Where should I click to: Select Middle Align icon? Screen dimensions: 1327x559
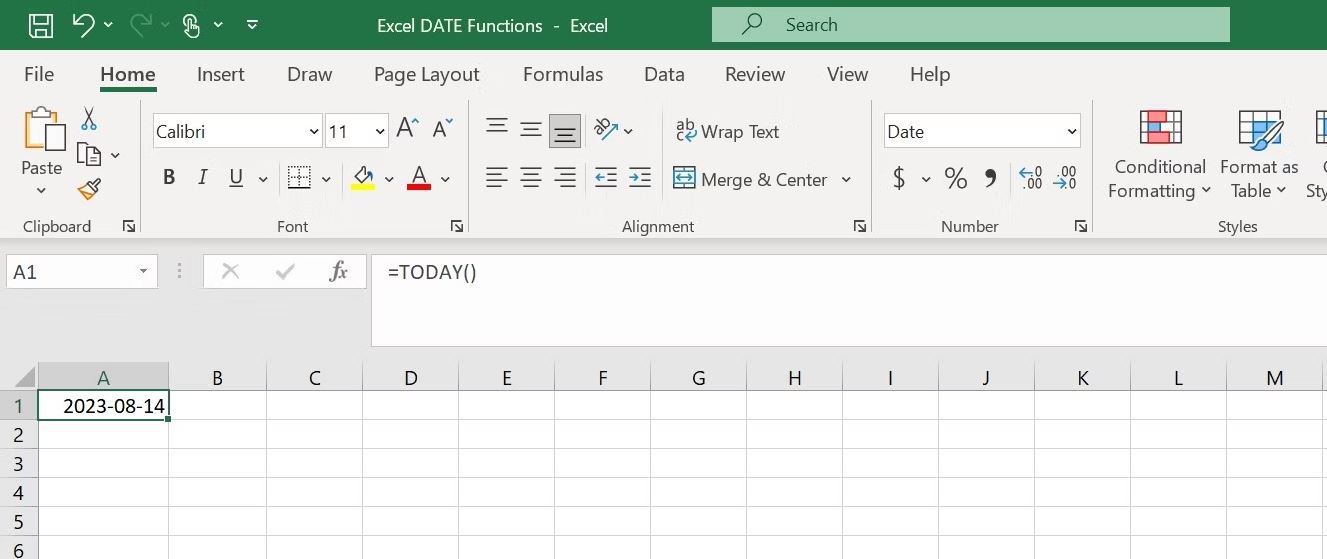point(531,130)
